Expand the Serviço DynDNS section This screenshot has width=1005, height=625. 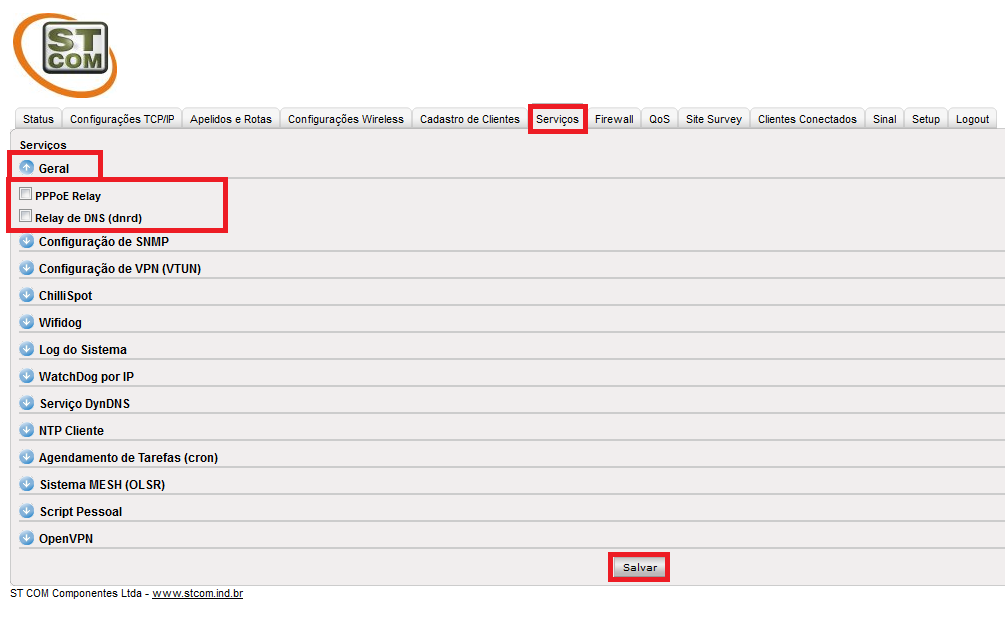pos(84,404)
